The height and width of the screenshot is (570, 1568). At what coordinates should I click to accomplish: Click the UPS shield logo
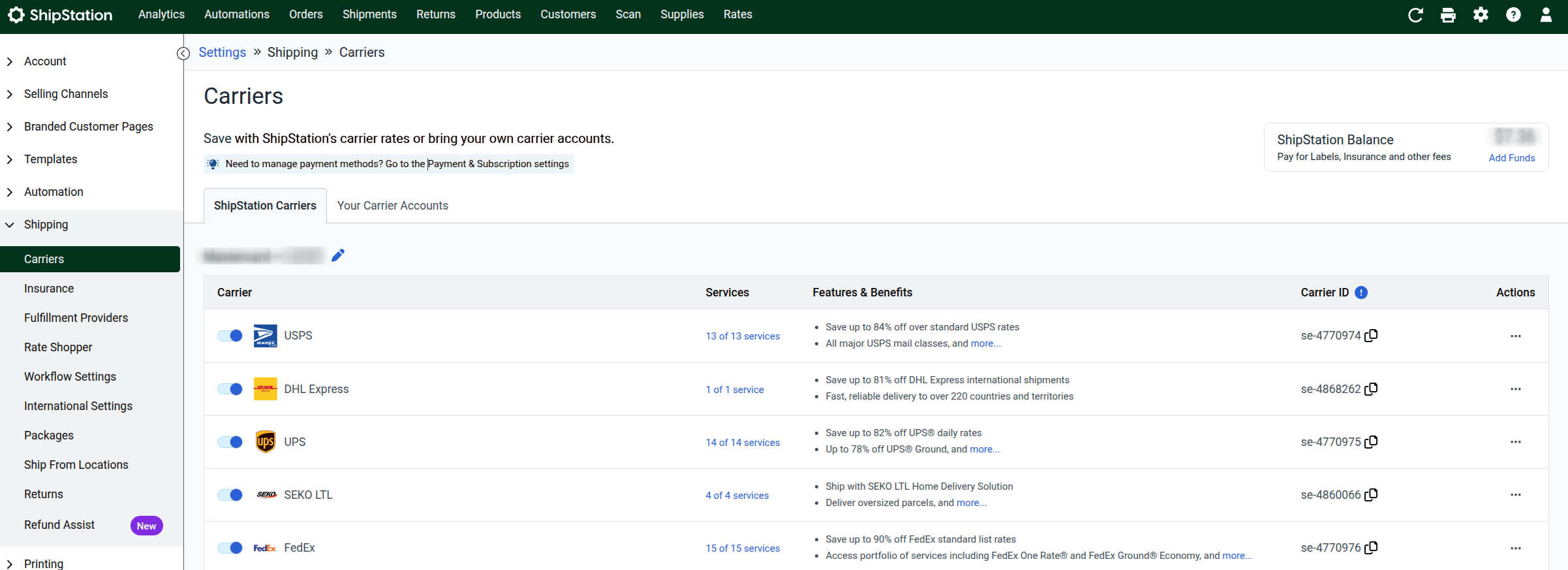pos(265,442)
